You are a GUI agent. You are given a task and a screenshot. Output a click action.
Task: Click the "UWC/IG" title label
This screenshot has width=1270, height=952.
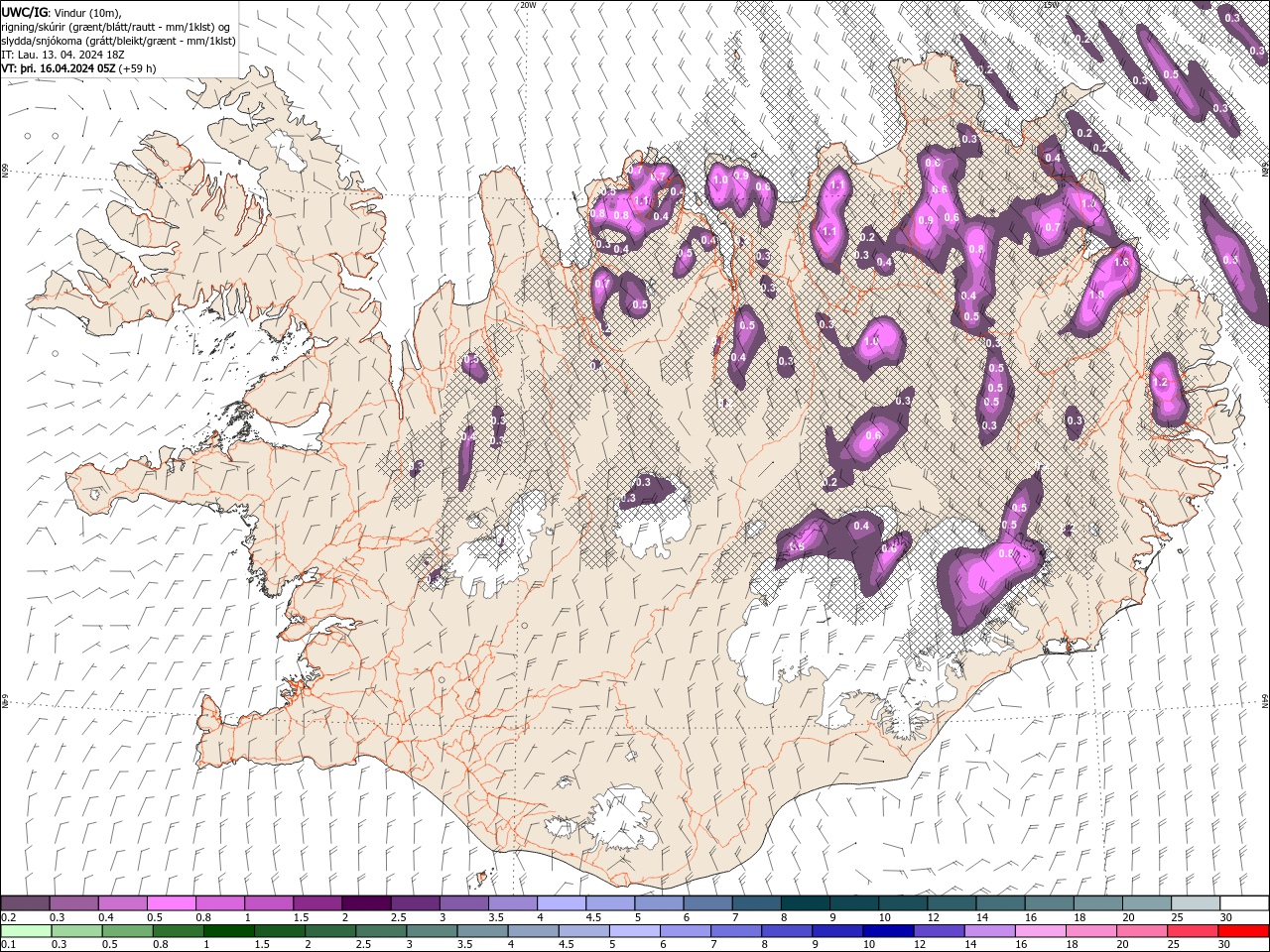(x=23, y=11)
